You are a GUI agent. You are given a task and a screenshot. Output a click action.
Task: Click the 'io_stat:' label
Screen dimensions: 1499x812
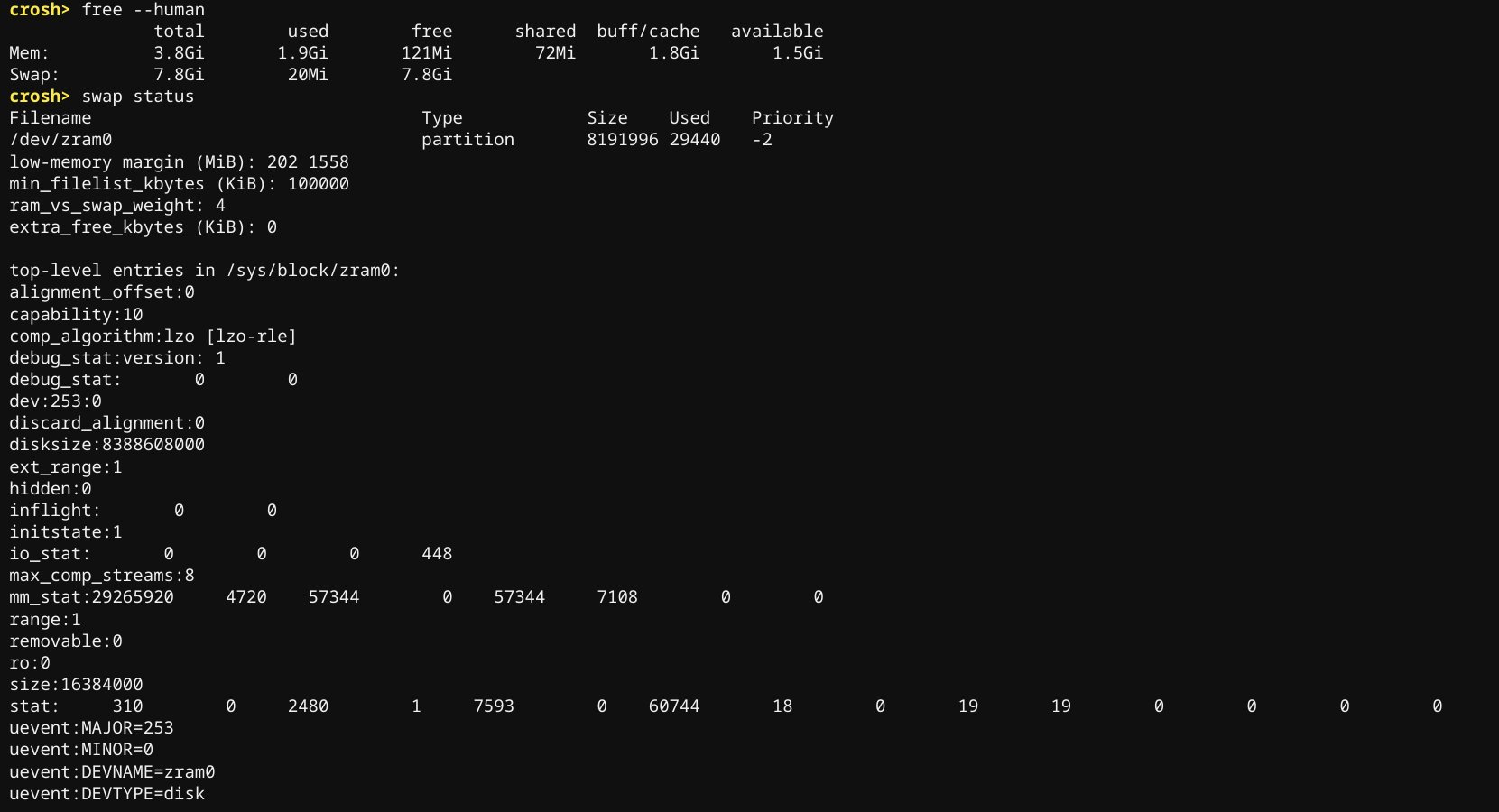tap(51, 554)
